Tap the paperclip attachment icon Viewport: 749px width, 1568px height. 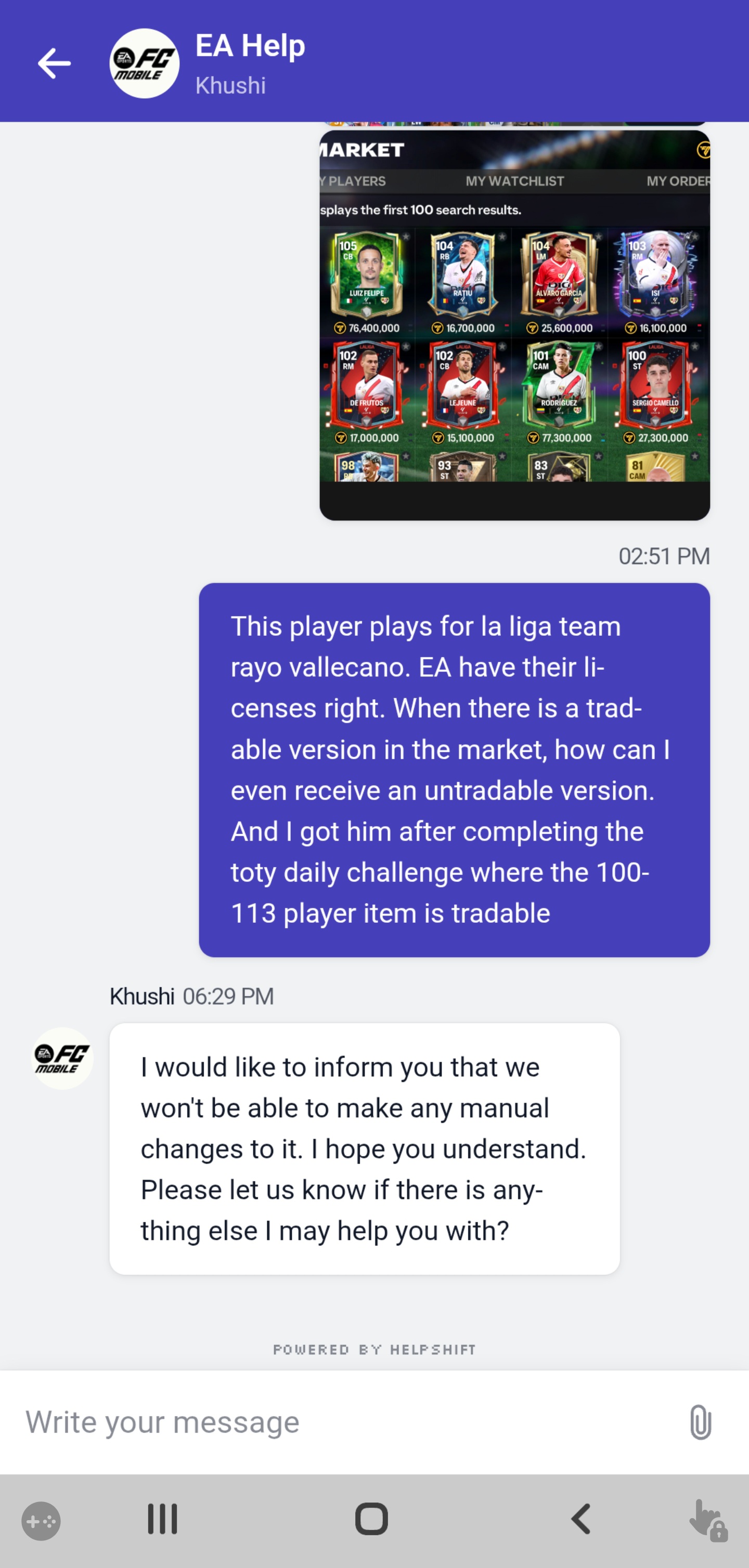coord(700,1422)
